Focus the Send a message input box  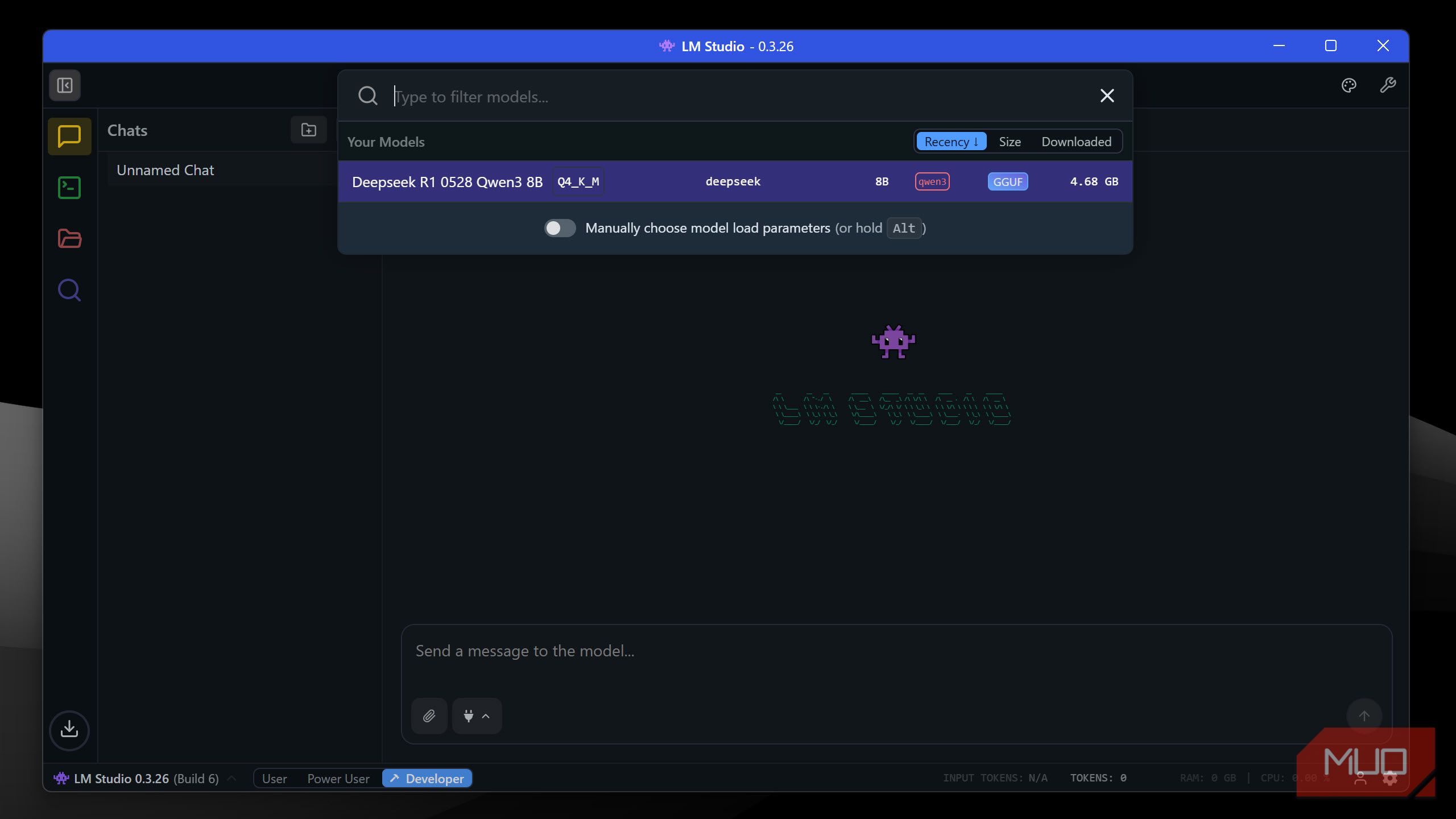tap(896, 651)
